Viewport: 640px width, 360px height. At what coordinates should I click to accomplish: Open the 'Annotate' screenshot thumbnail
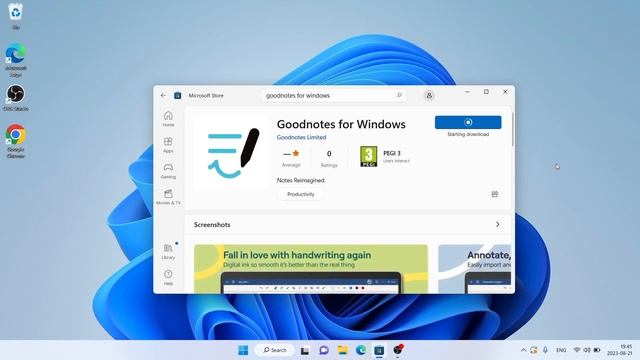[x=474, y=269]
